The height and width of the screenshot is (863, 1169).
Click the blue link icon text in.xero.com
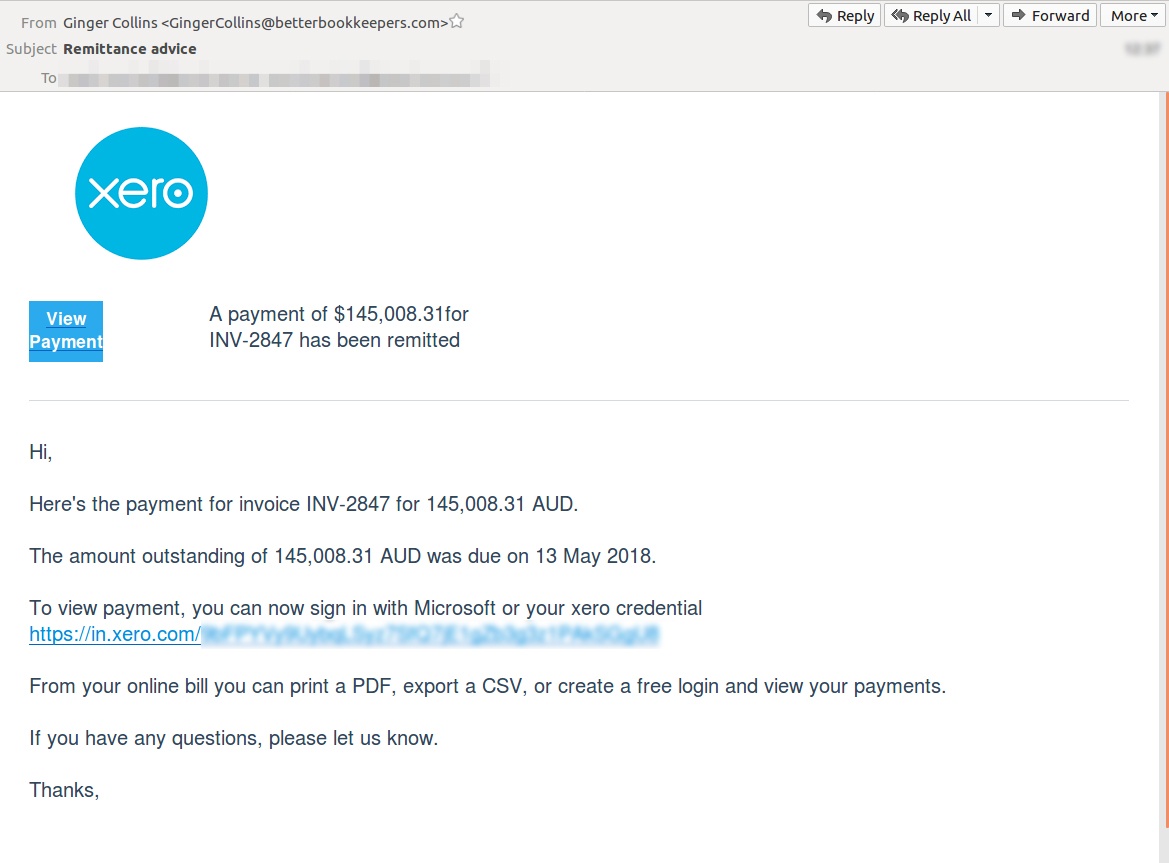coord(114,634)
